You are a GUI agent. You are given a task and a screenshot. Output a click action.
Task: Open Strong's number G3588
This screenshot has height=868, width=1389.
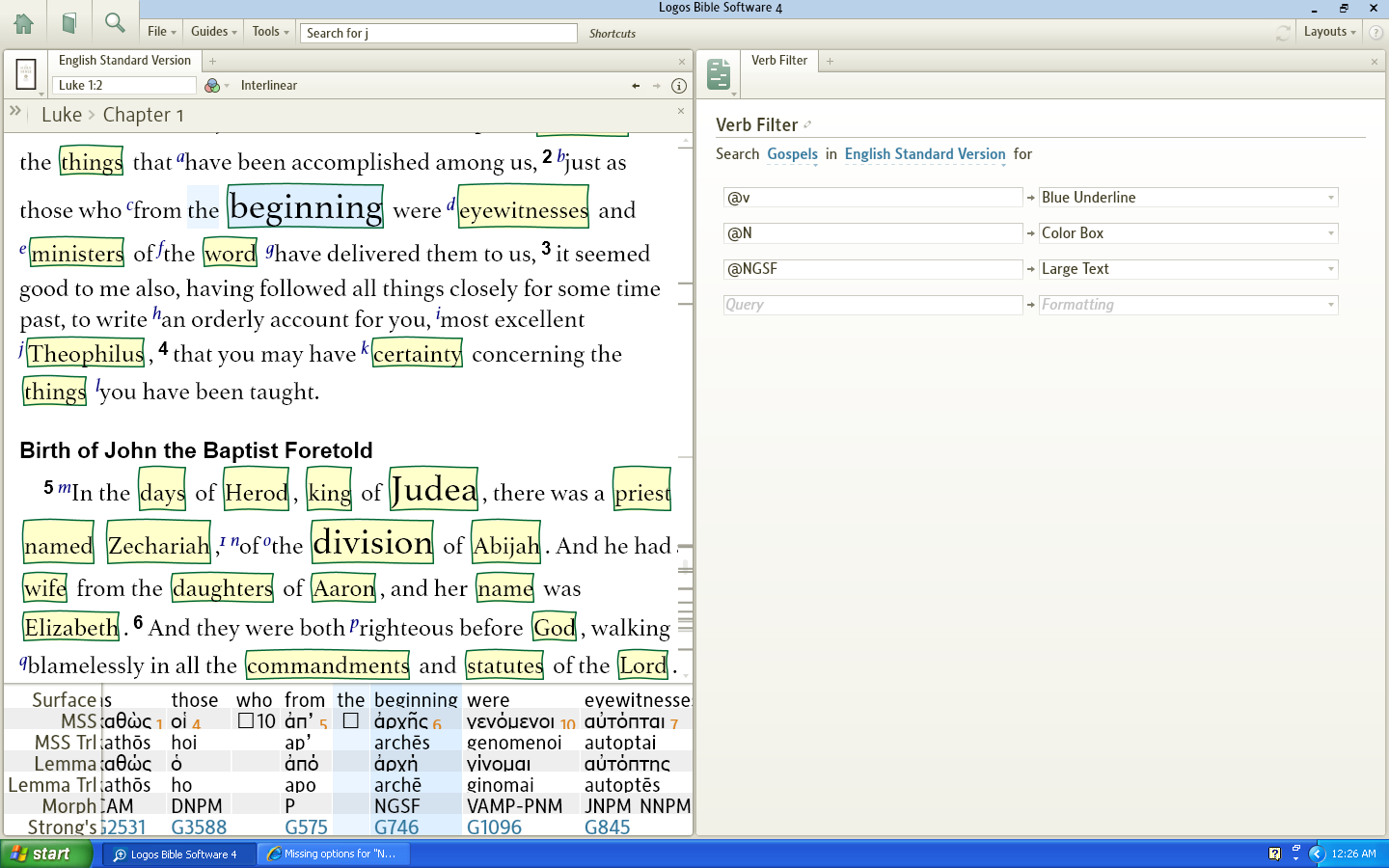coord(199,827)
